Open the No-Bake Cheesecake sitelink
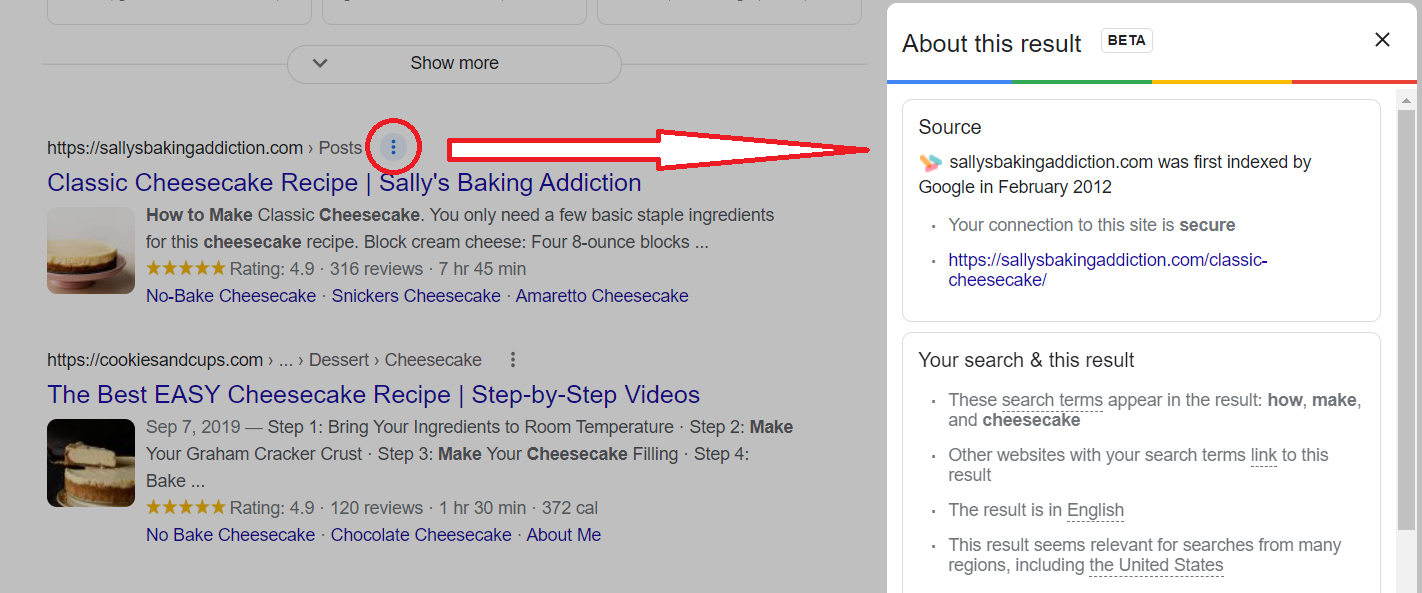The width and height of the screenshot is (1422, 593). 231,296
